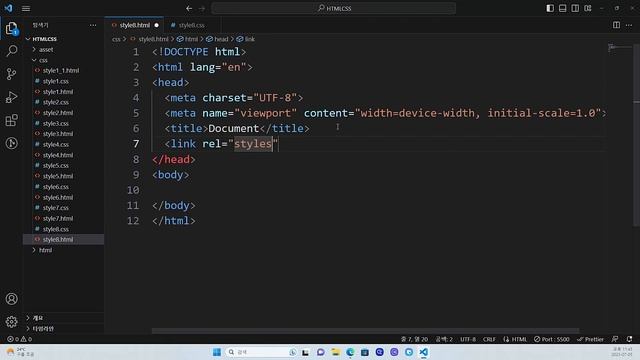This screenshot has width=640, height=360.
Task: Click the Prettier status bar item
Action: (590, 339)
